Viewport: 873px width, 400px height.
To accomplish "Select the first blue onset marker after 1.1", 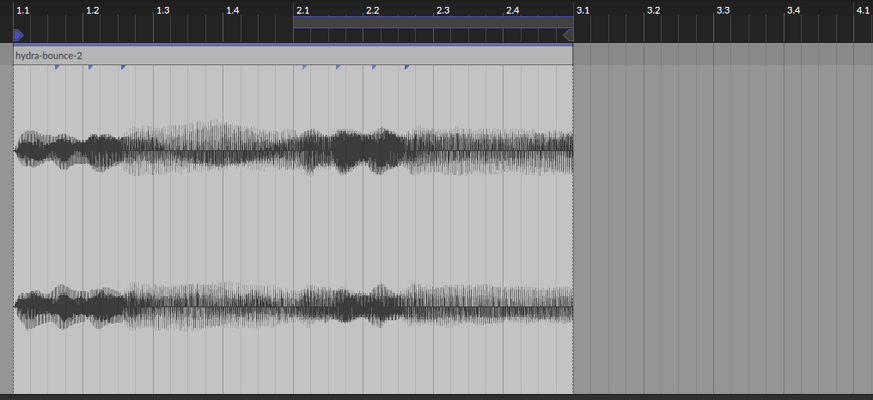I will pyautogui.click(x=57, y=67).
